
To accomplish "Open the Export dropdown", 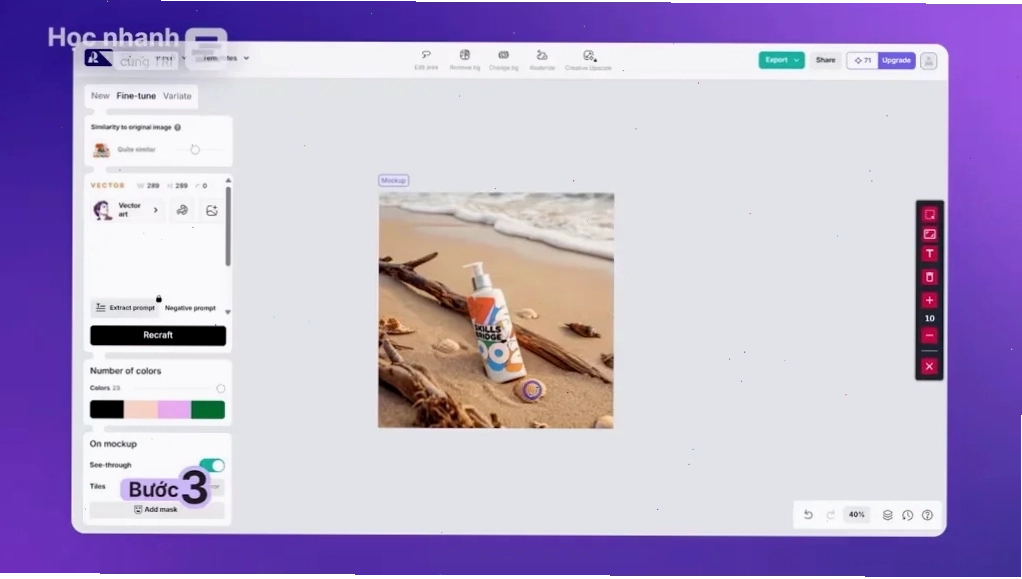I will 781,60.
